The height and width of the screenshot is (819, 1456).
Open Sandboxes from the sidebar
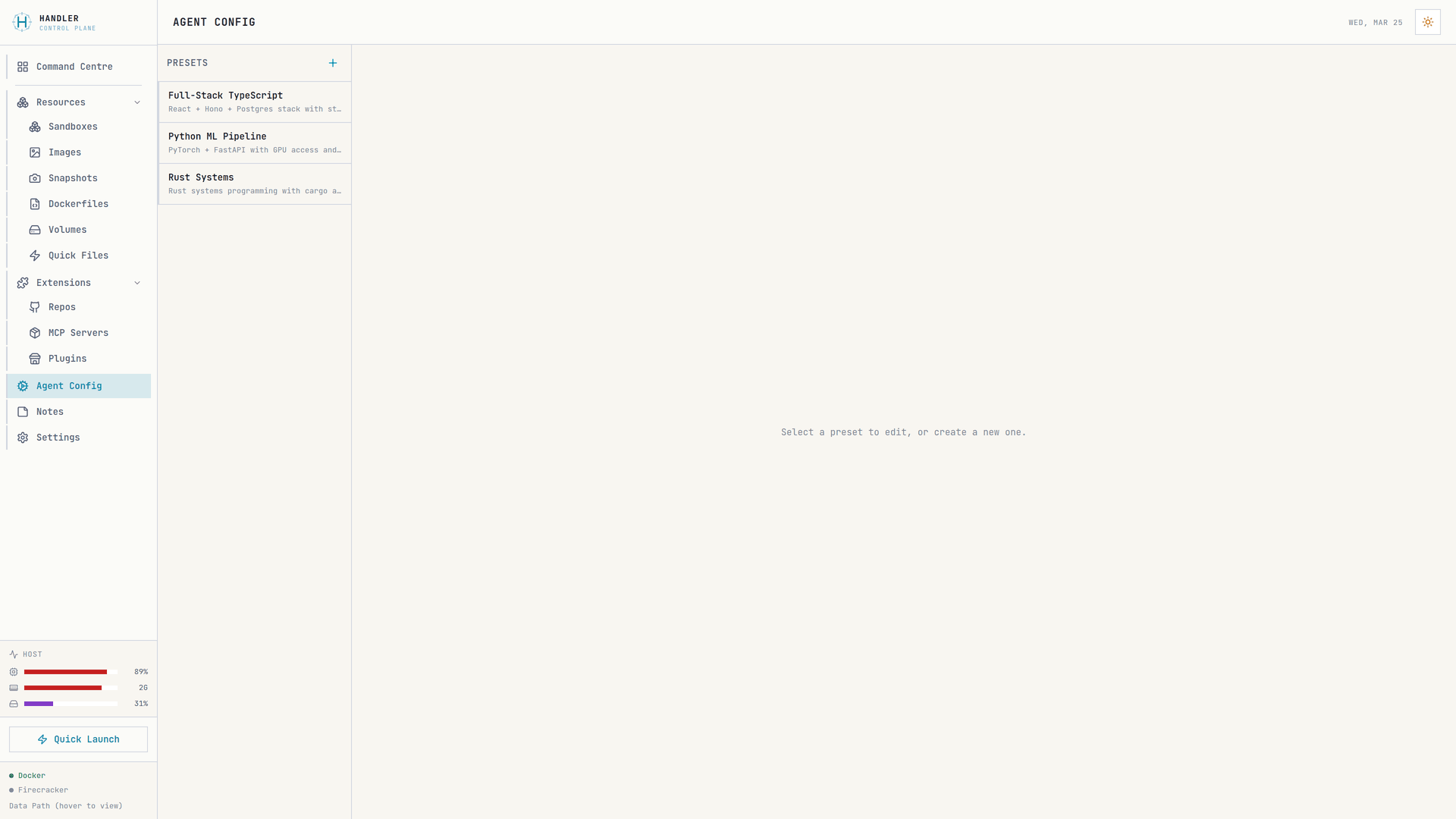pyautogui.click(x=73, y=127)
